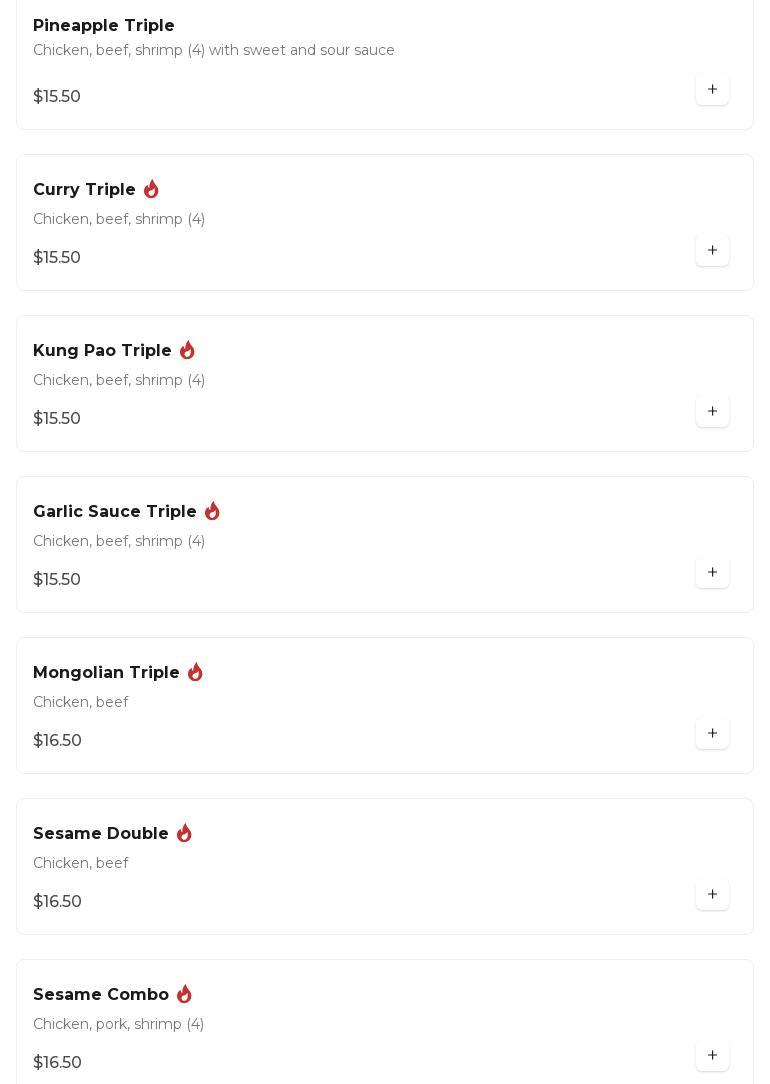770x1084 pixels.
Task: Add Sesame Double to the order
Action: 712,895
